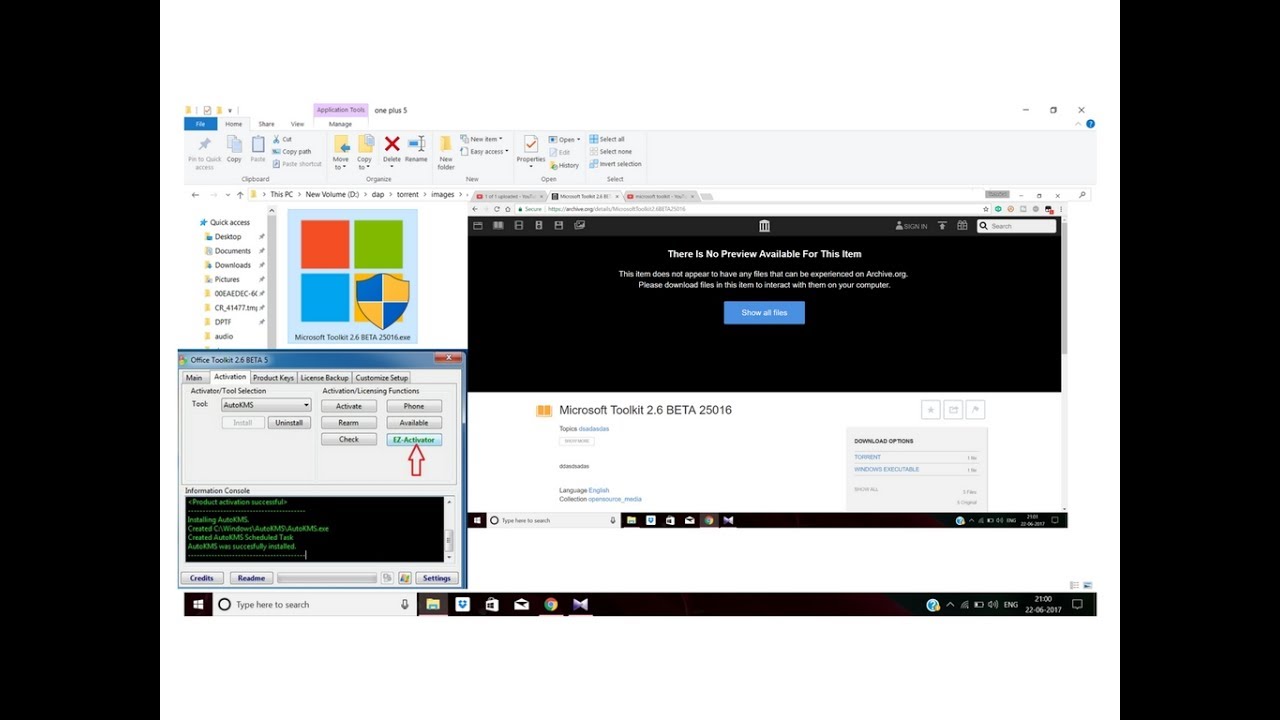Click the red Delete icon in ribbon
The width and height of the screenshot is (1280, 720).
[x=392, y=145]
